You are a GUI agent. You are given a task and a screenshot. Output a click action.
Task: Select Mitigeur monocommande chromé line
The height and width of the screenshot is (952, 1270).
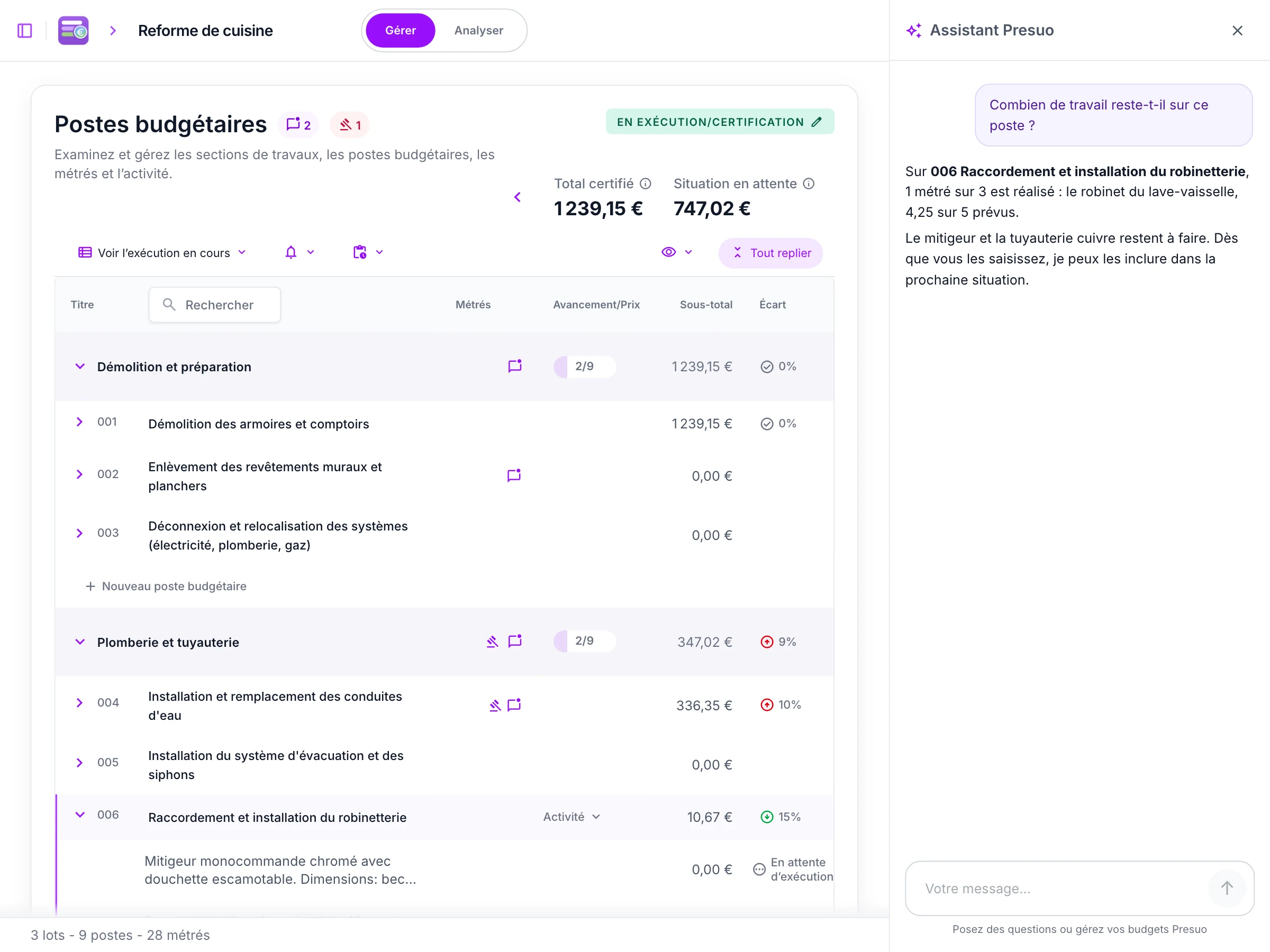tap(445, 870)
